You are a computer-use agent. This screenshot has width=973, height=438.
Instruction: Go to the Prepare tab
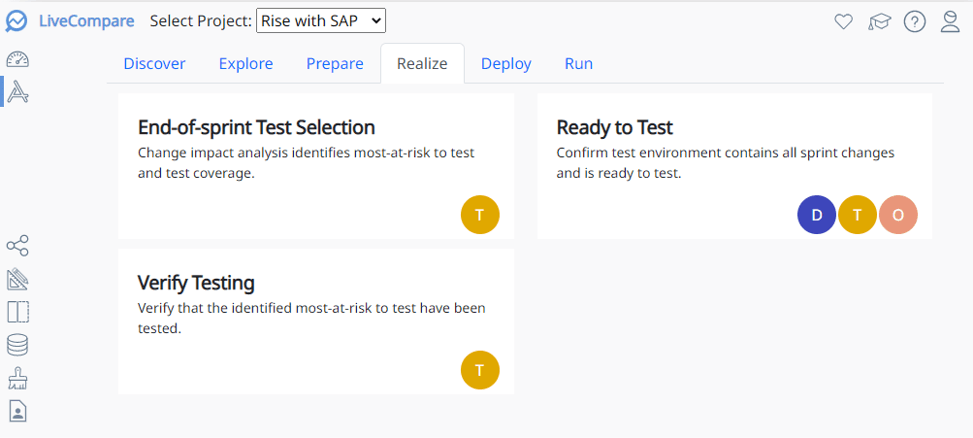(334, 64)
